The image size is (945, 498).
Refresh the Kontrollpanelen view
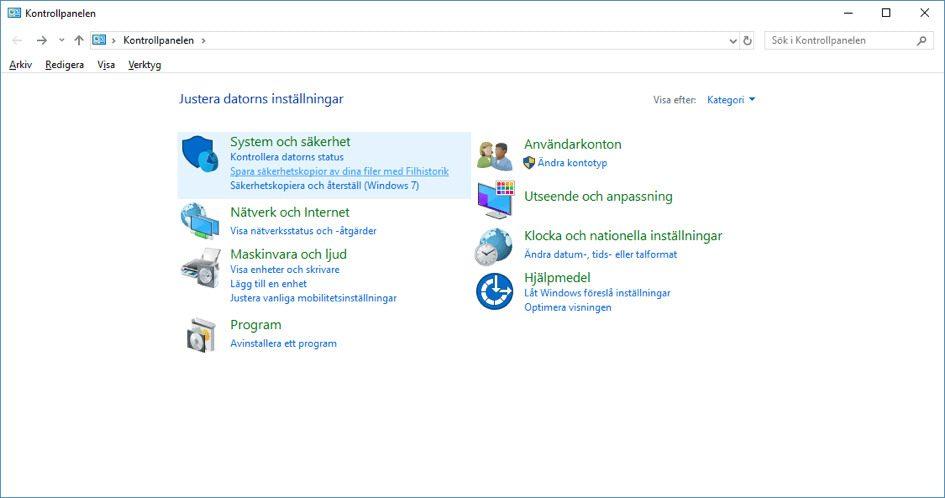747,41
